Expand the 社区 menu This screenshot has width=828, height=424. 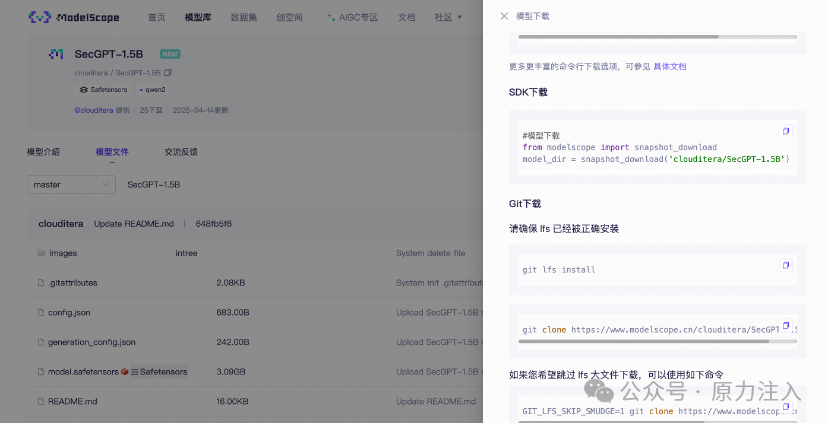[x=448, y=17]
